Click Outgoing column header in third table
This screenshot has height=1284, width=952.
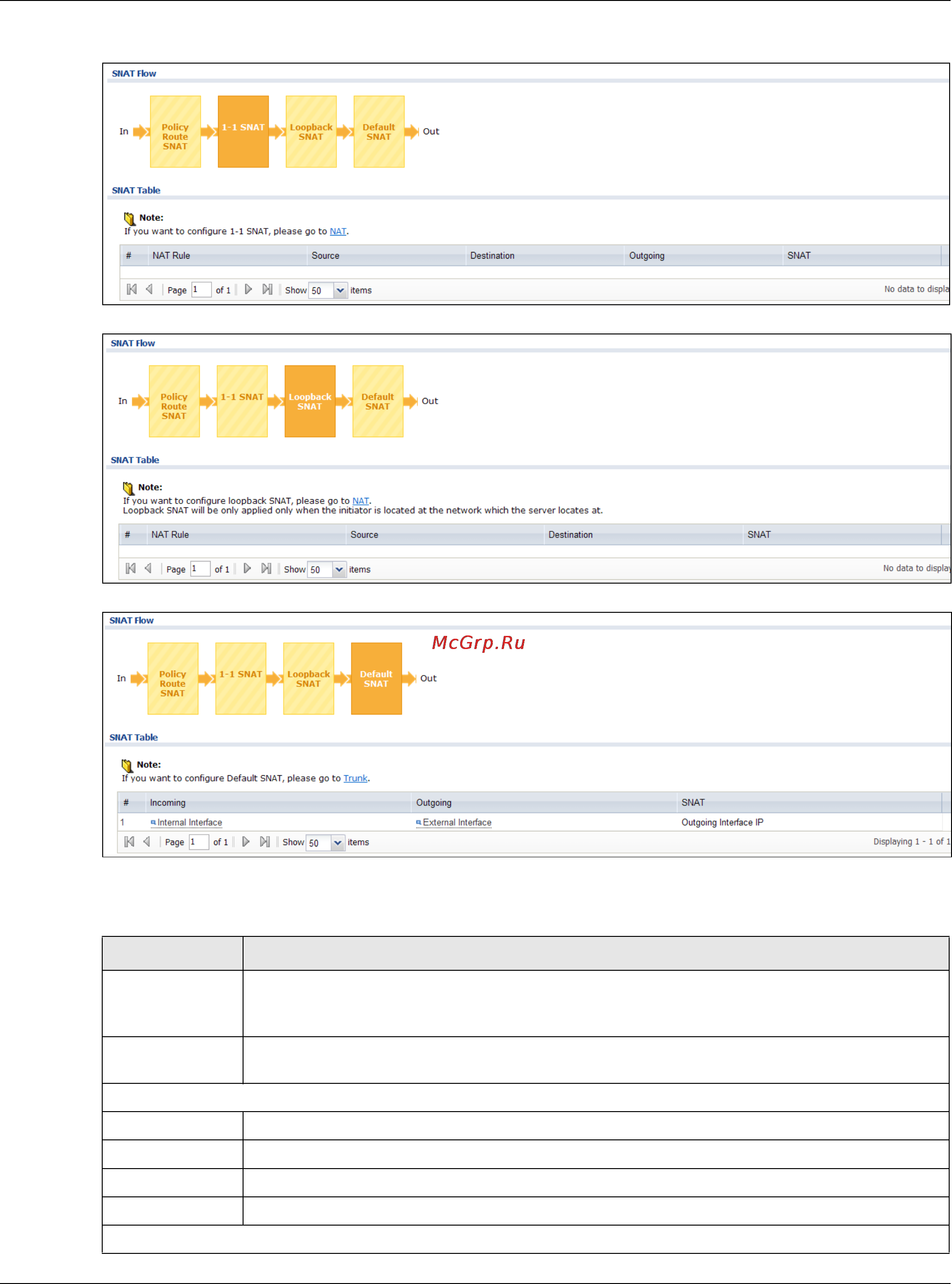[544, 803]
